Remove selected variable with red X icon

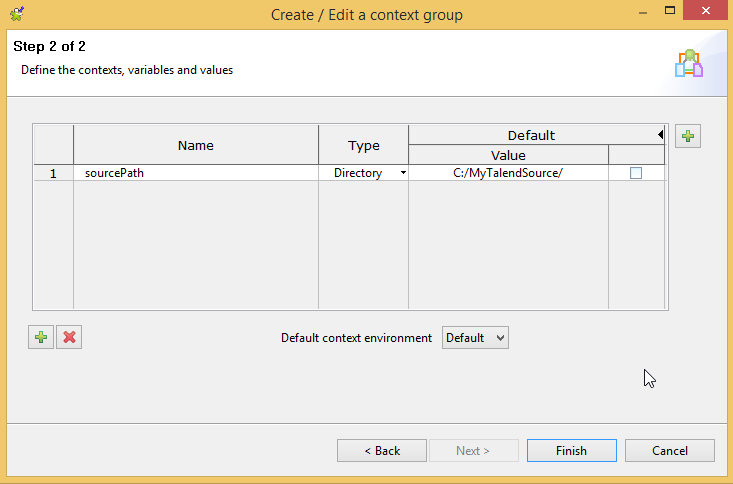click(x=69, y=337)
